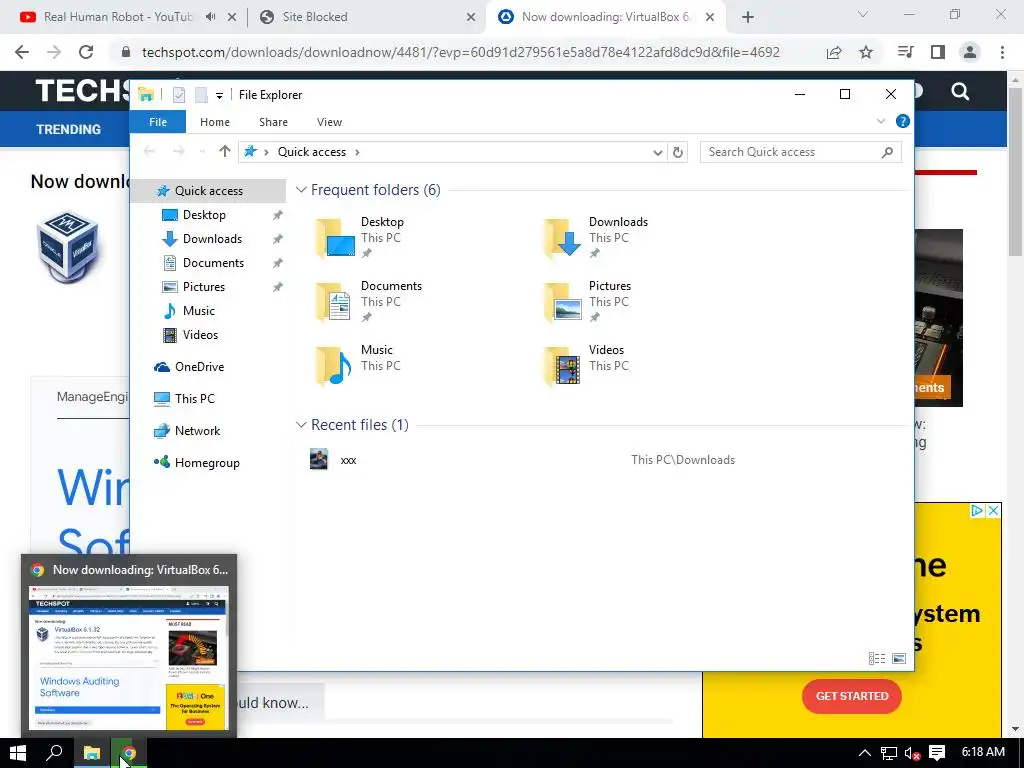Expand the File Explorer ribbon chevron
Image resolution: width=1024 pixels, height=768 pixels.
point(881,121)
